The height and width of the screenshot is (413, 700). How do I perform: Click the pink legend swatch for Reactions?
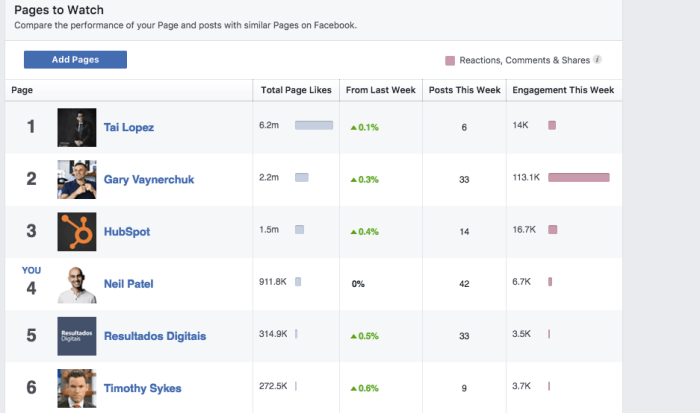pos(450,61)
